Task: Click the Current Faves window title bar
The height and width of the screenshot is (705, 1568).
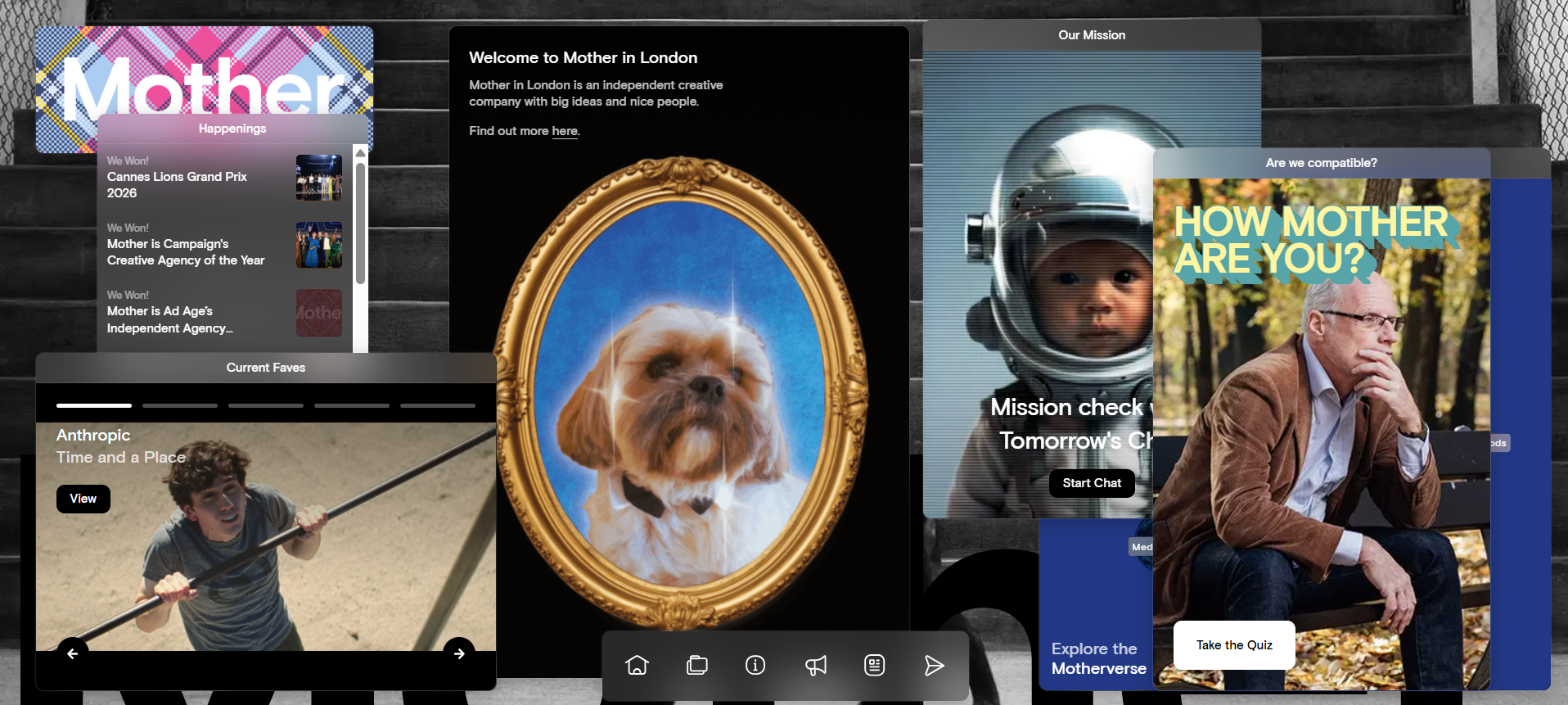Action: pos(266,368)
